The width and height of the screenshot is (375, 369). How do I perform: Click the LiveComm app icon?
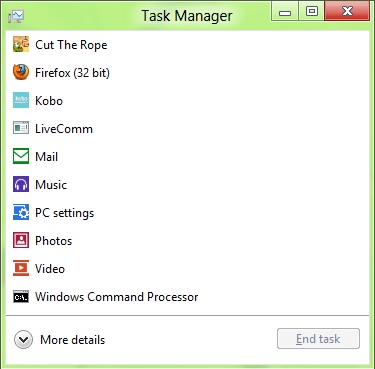(x=21, y=128)
